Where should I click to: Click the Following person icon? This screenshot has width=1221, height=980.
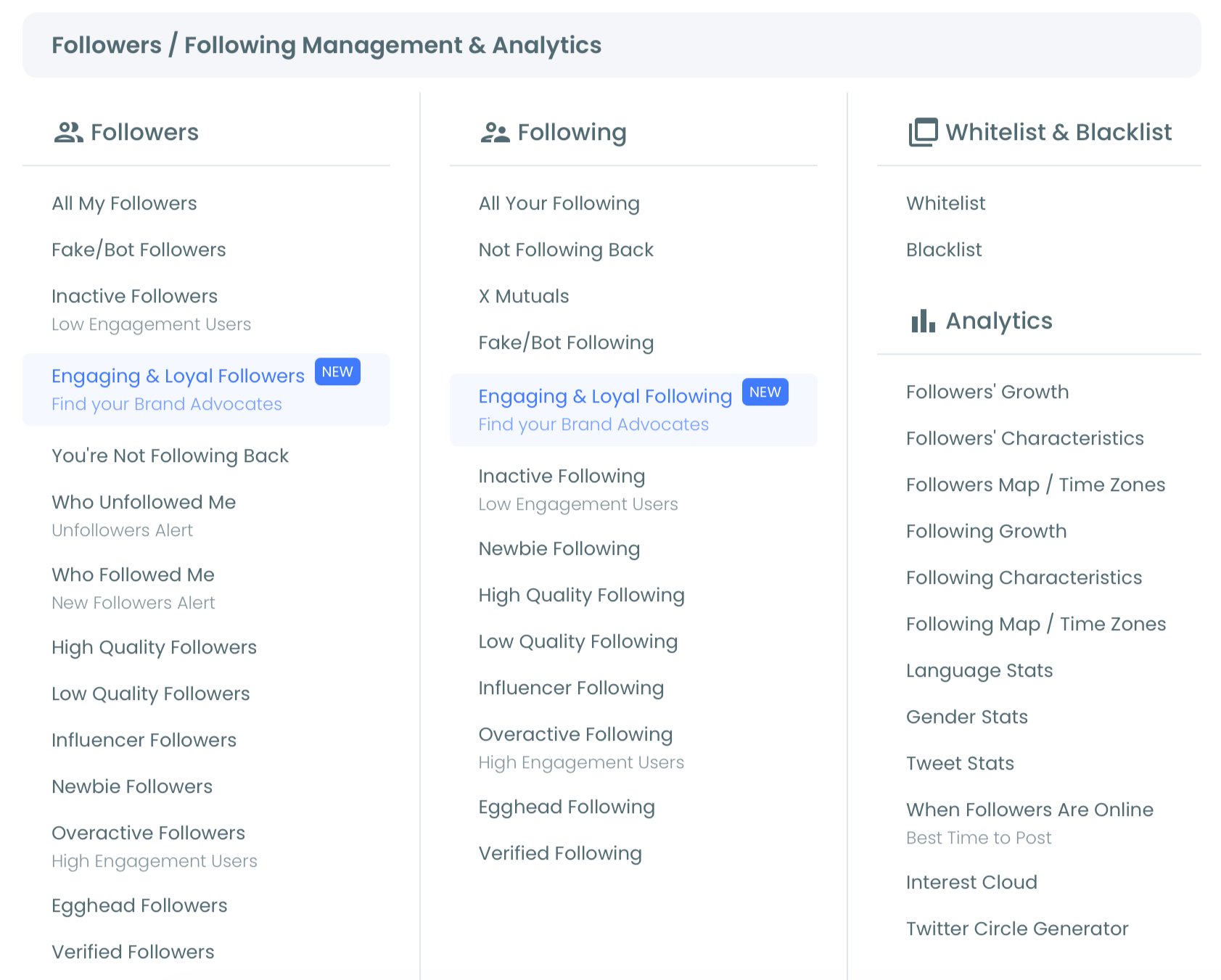point(495,131)
